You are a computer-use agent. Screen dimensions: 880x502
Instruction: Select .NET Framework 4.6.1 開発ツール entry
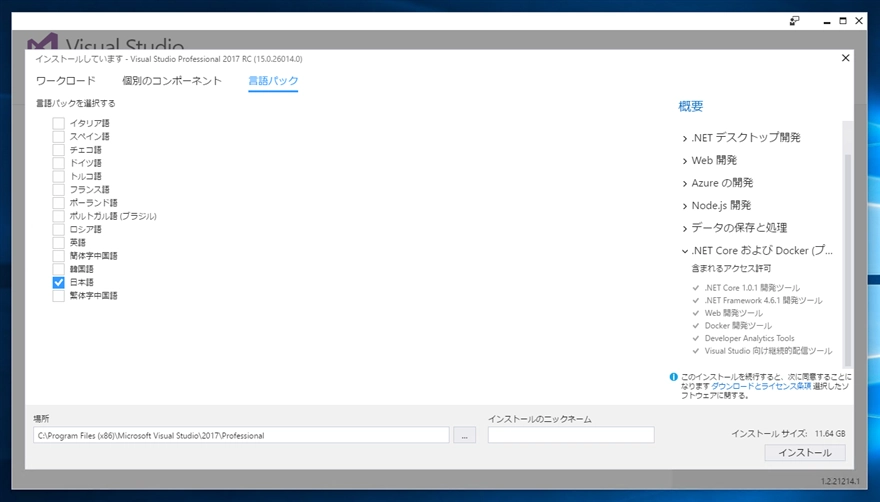point(763,300)
